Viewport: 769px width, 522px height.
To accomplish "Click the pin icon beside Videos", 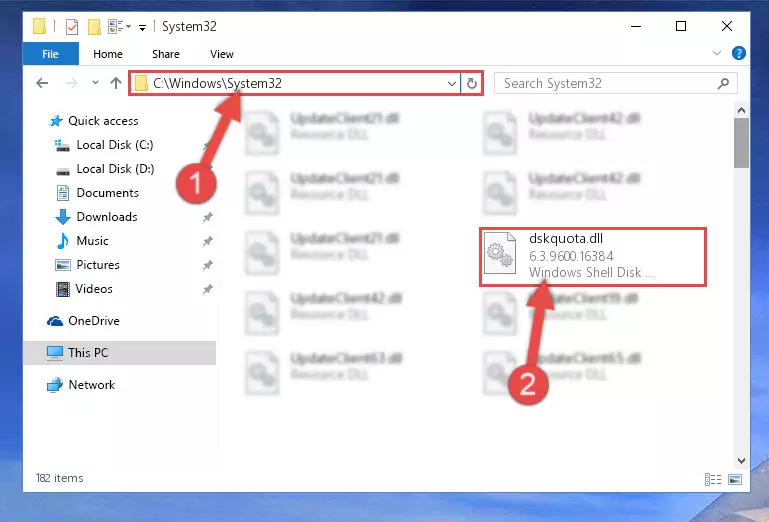I will [207, 289].
